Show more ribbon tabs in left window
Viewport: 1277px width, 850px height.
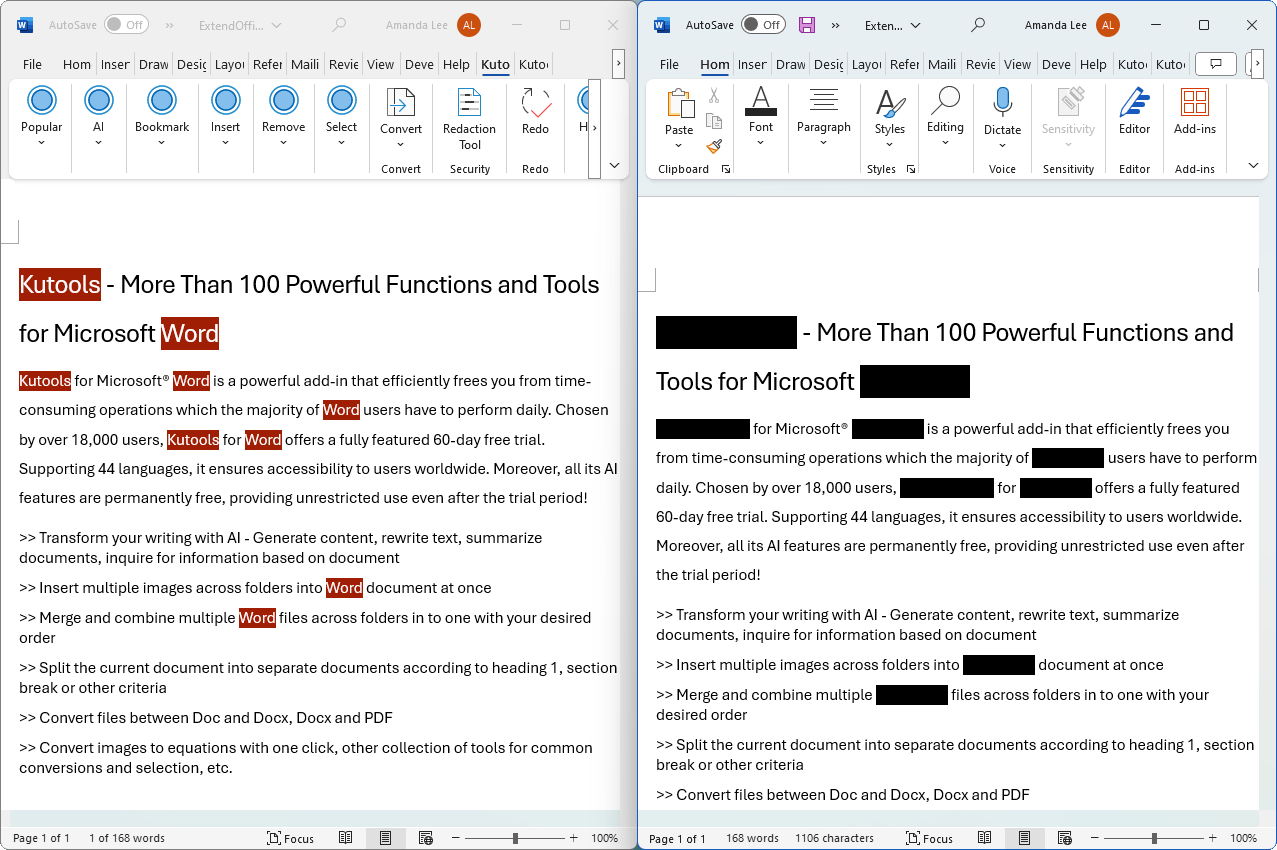(619, 64)
